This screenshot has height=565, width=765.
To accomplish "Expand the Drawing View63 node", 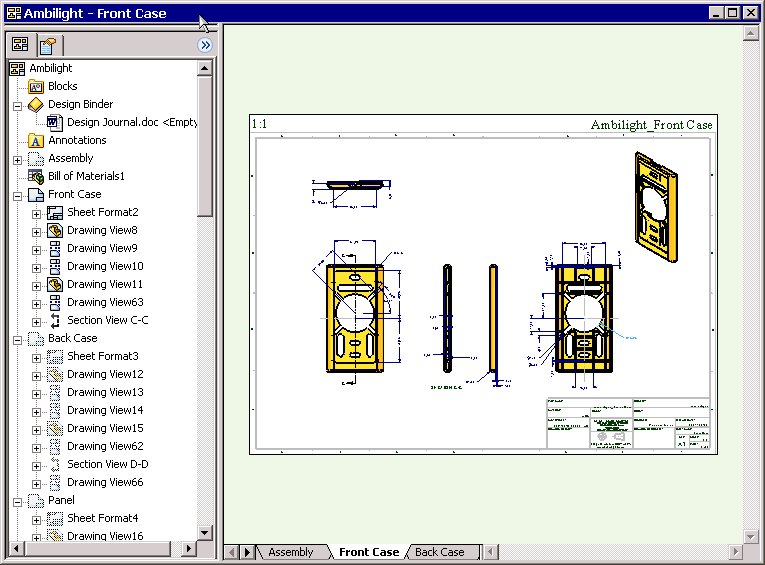I will coord(37,304).
